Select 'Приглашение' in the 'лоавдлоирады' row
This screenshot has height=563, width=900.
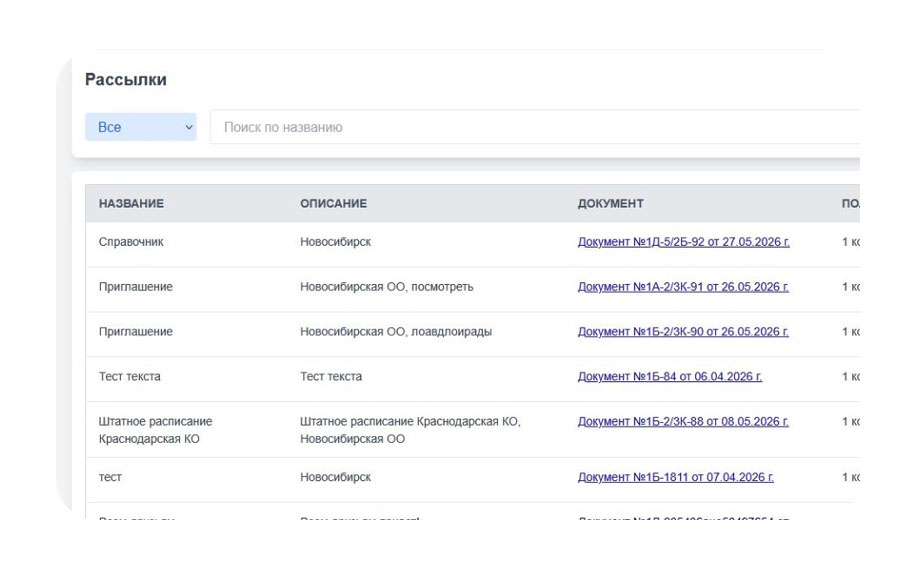click(x=135, y=331)
